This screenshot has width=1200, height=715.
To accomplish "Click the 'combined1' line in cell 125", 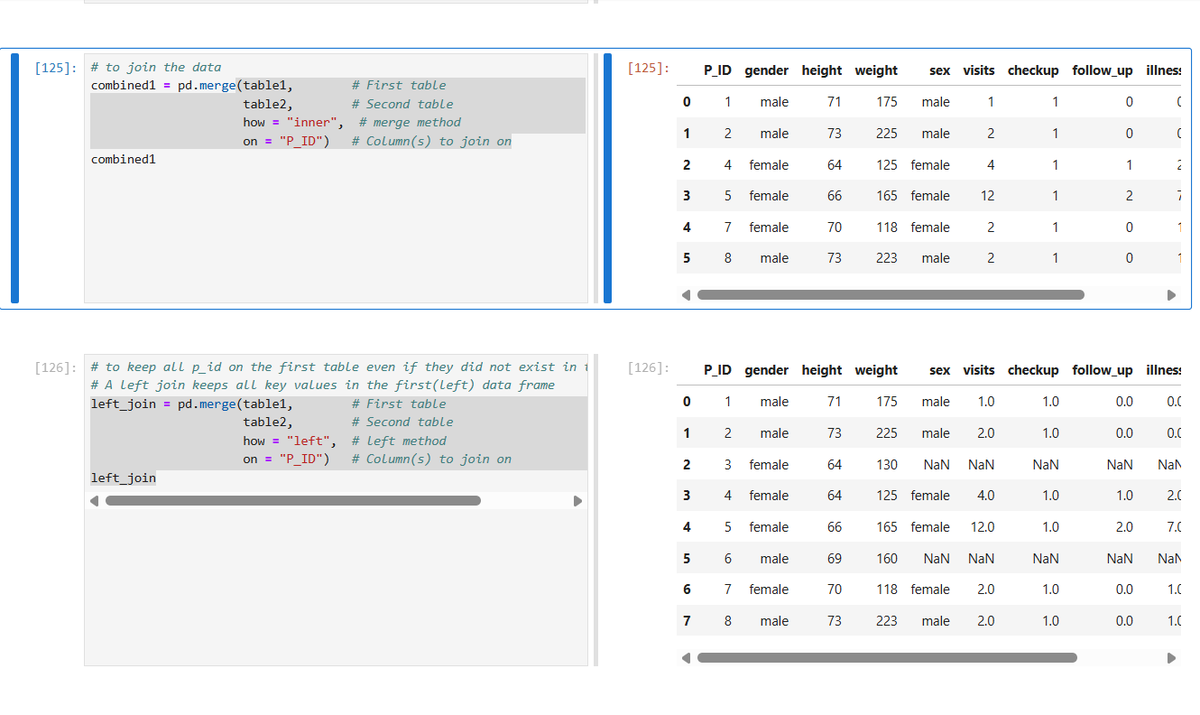I will (x=123, y=159).
